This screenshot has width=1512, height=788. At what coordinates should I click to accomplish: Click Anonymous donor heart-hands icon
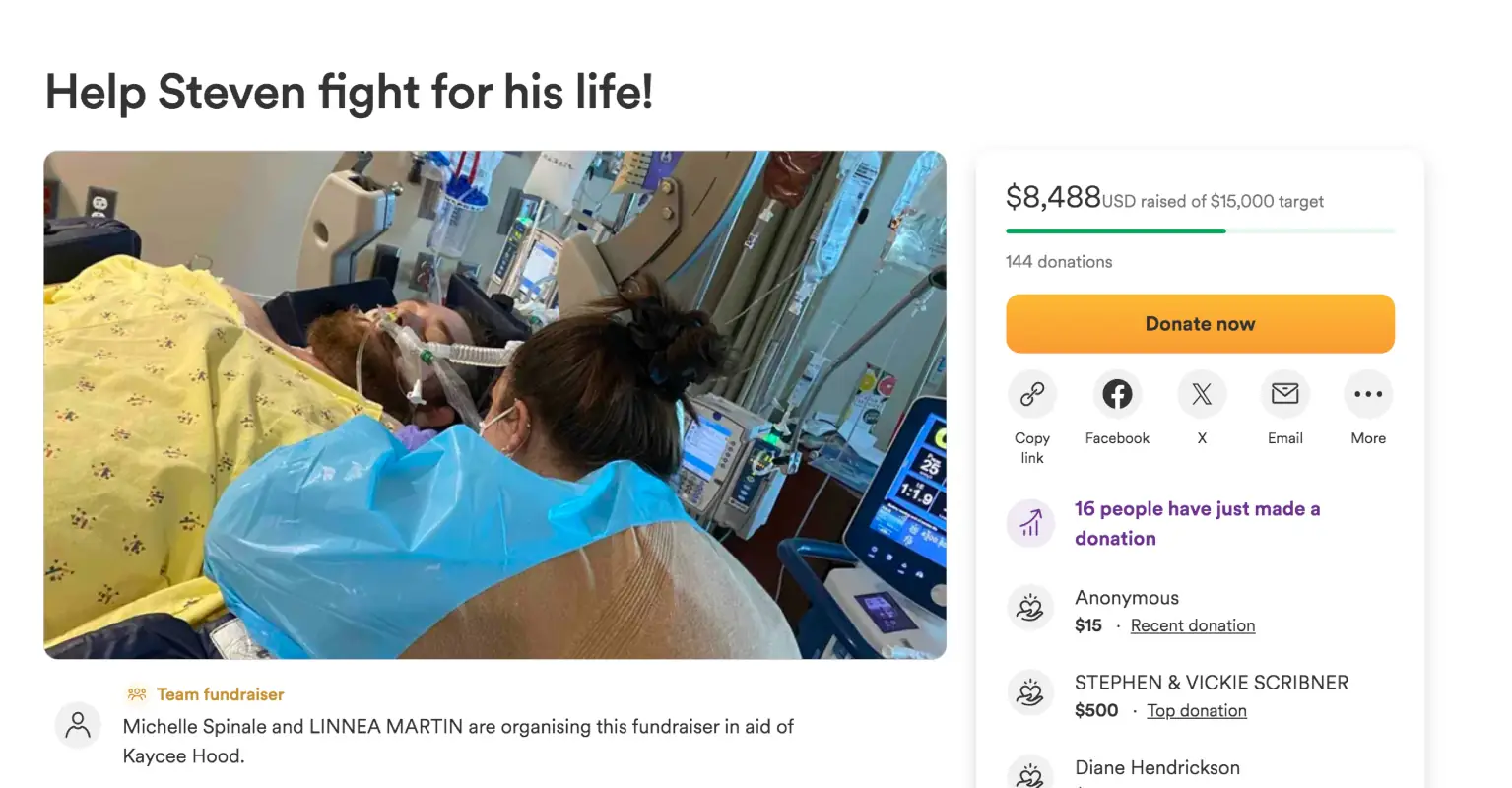[1030, 608]
